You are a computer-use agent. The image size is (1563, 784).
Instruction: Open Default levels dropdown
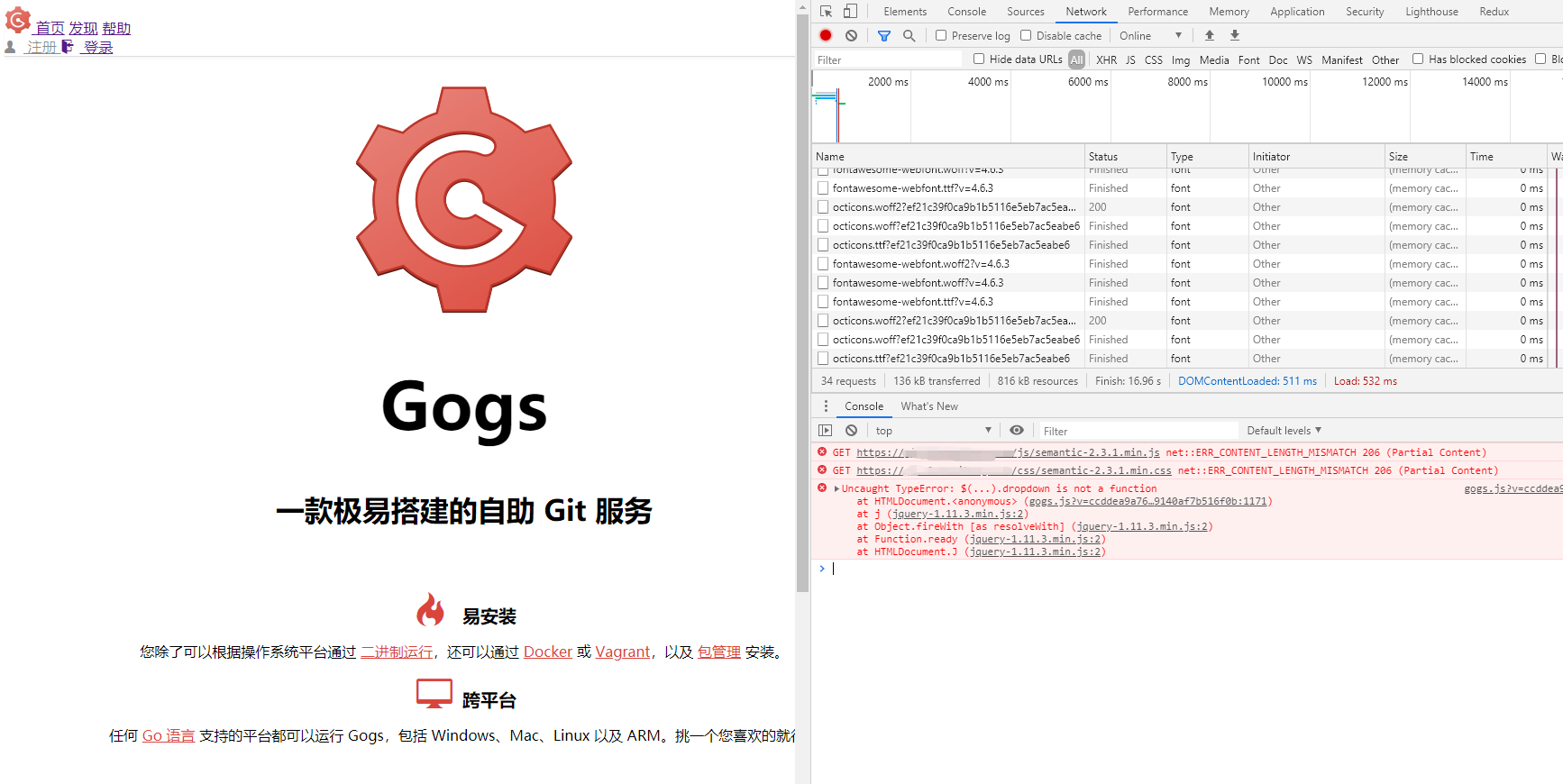1284,431
